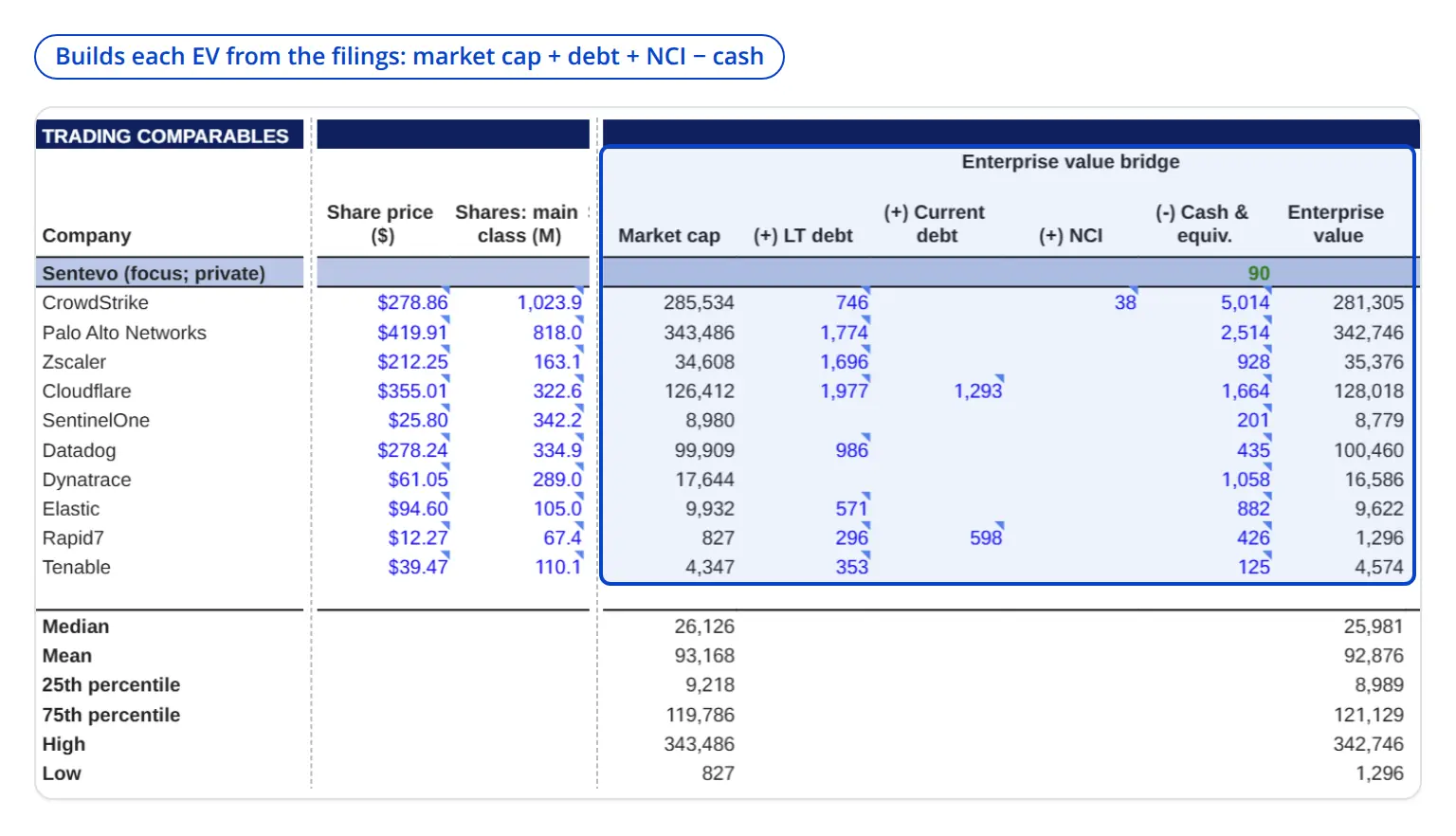Select the SentinelOne company name cell
The height and width of the screenshot is (836, 1456).
(x=96, y=420)
